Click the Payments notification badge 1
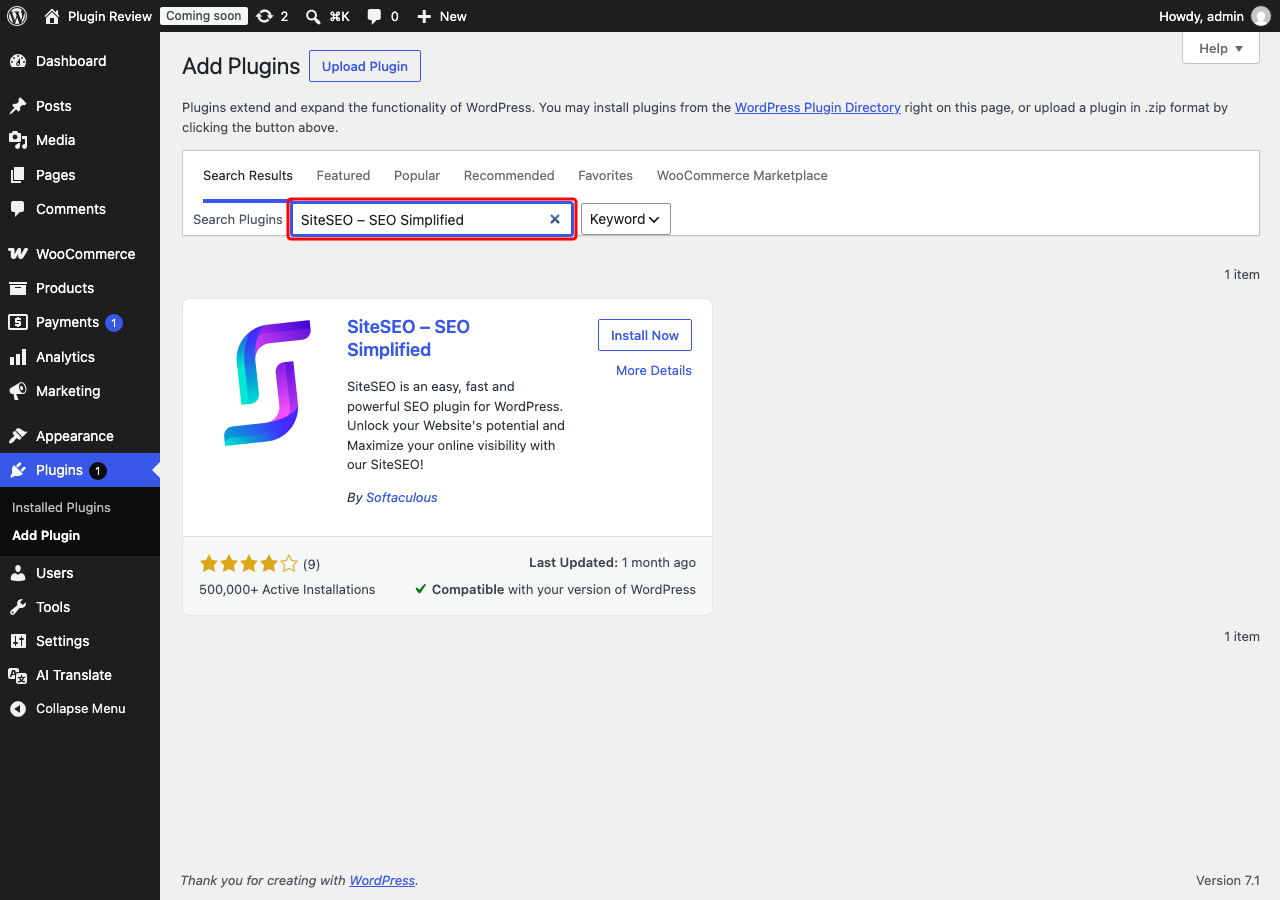This screenshot has width=1280, height=900. point(114,322)
